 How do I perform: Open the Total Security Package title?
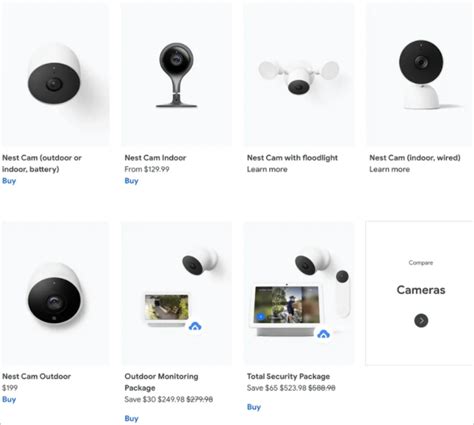point(288,376)
